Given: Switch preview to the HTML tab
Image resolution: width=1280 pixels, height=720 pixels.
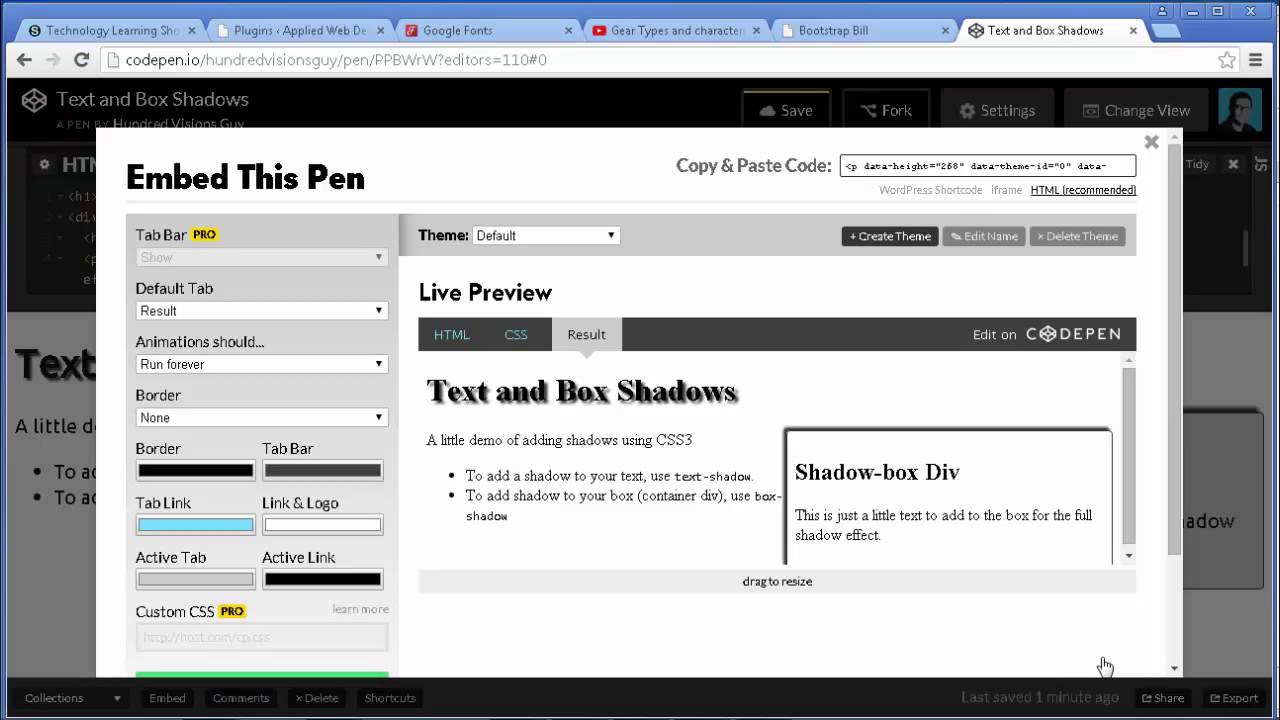Looking at the screenshot, I should point(452,335).
